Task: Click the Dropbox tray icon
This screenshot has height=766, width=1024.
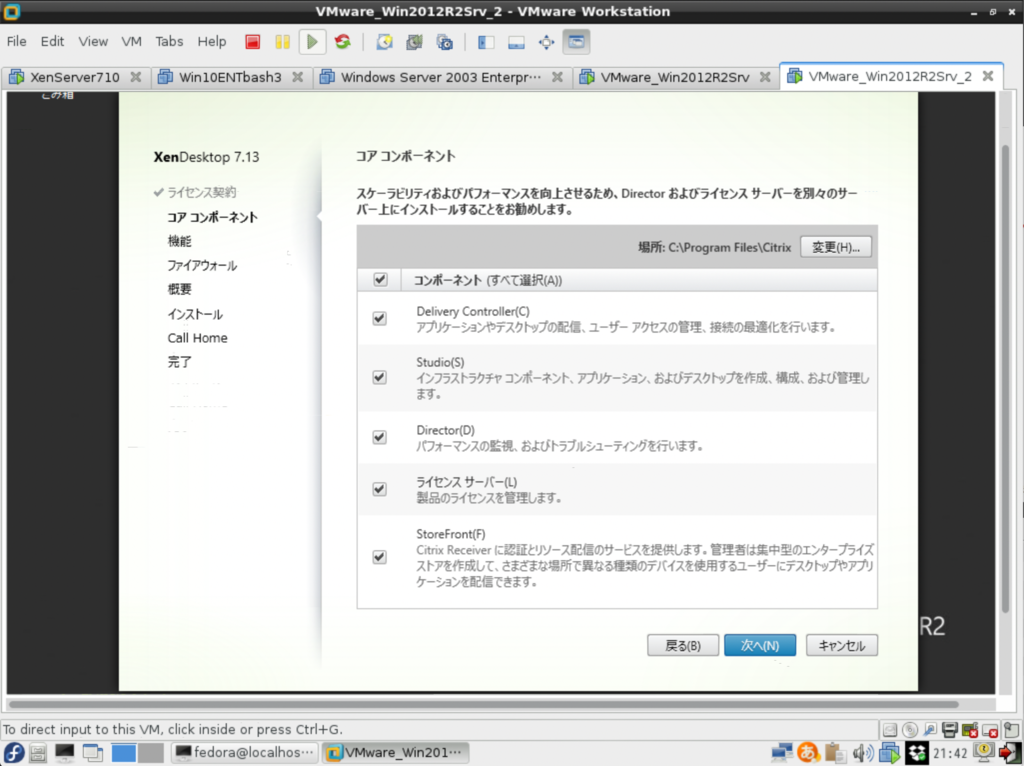Action: coord(916,753)
